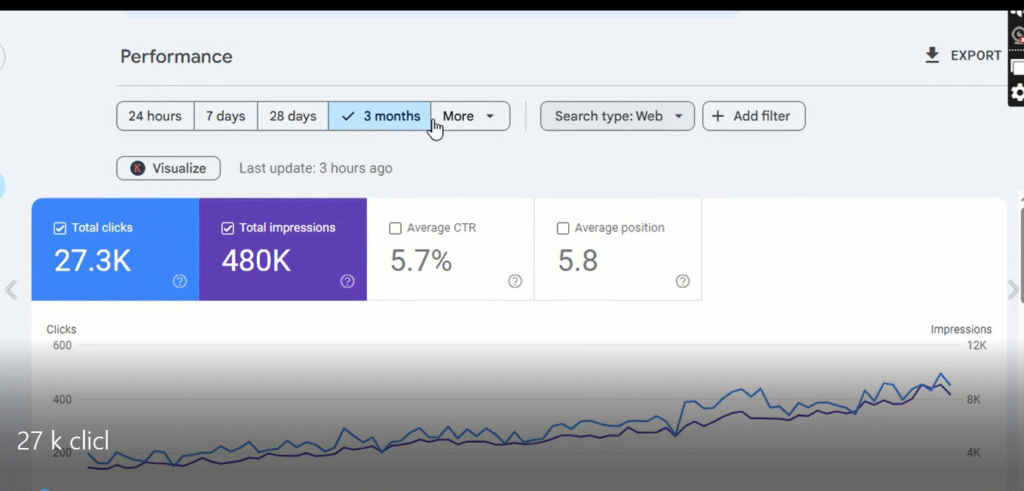Switch to the 28 days date range
This screenshot has height=491, width=1024.
[293, 116]
